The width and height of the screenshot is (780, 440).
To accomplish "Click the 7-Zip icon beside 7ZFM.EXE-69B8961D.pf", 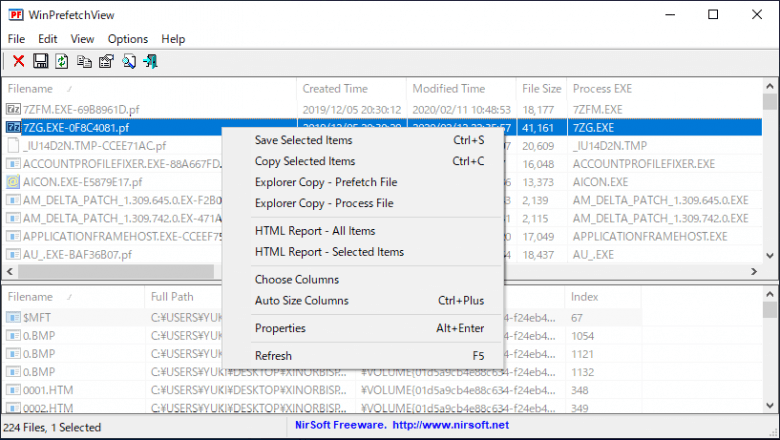I will coord(13,109).
